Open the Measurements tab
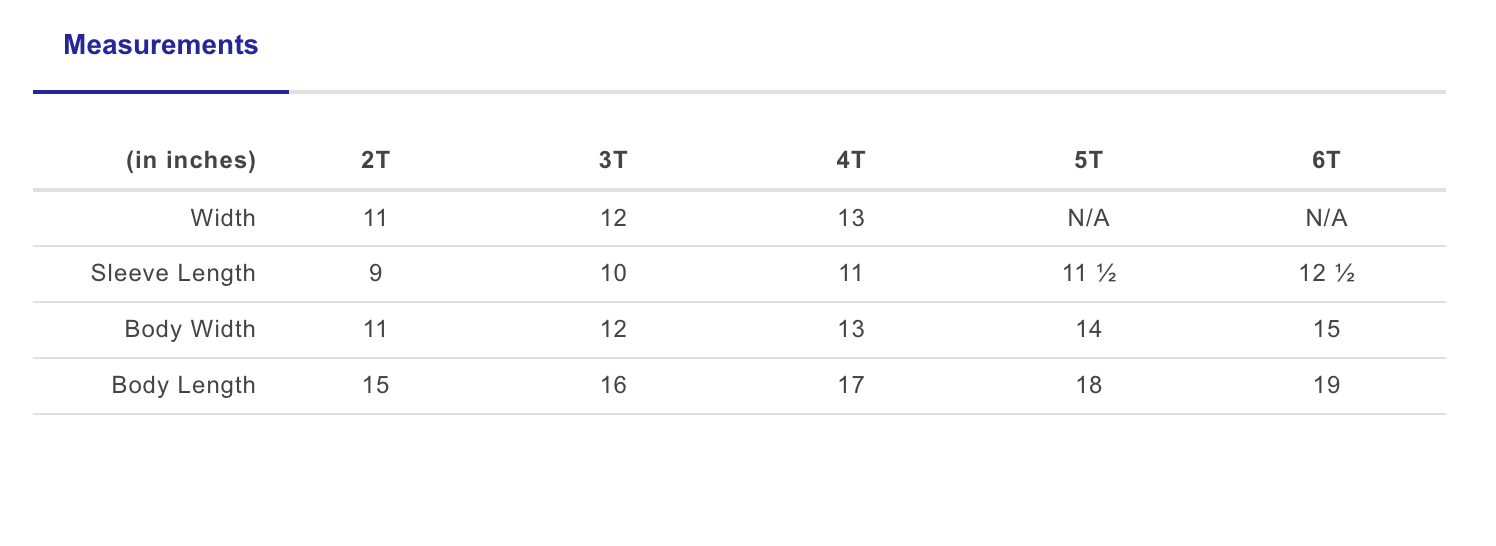 coord(161,45)
